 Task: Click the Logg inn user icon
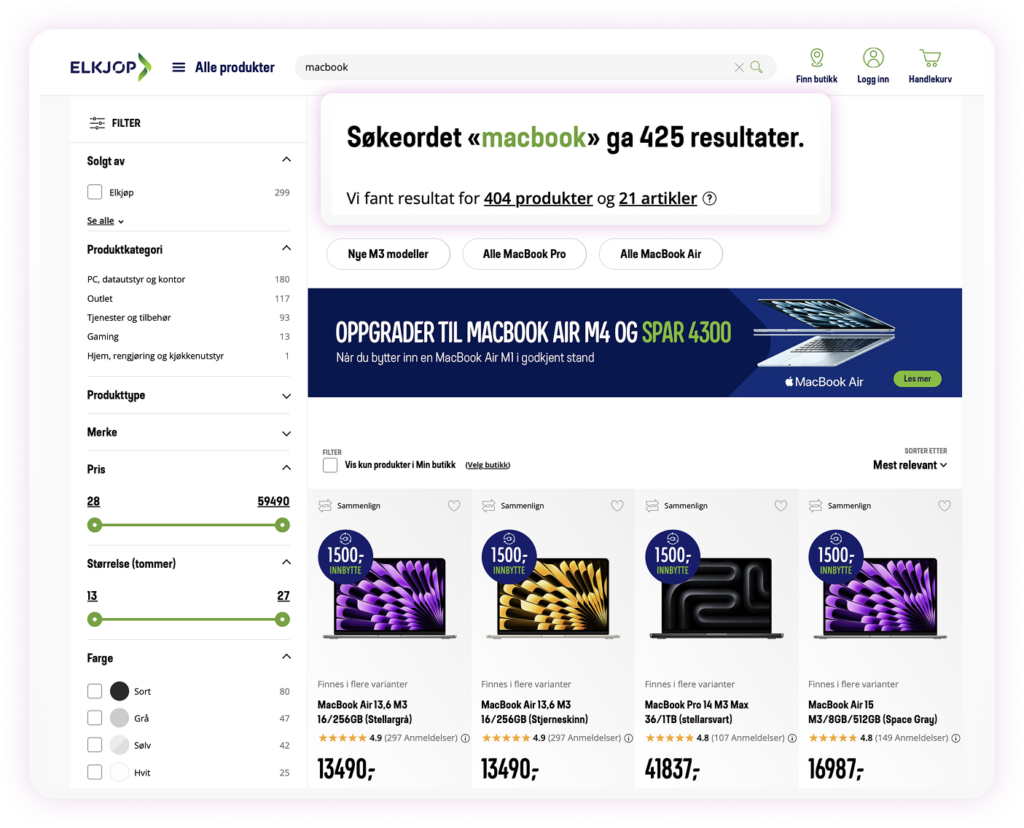873,58
